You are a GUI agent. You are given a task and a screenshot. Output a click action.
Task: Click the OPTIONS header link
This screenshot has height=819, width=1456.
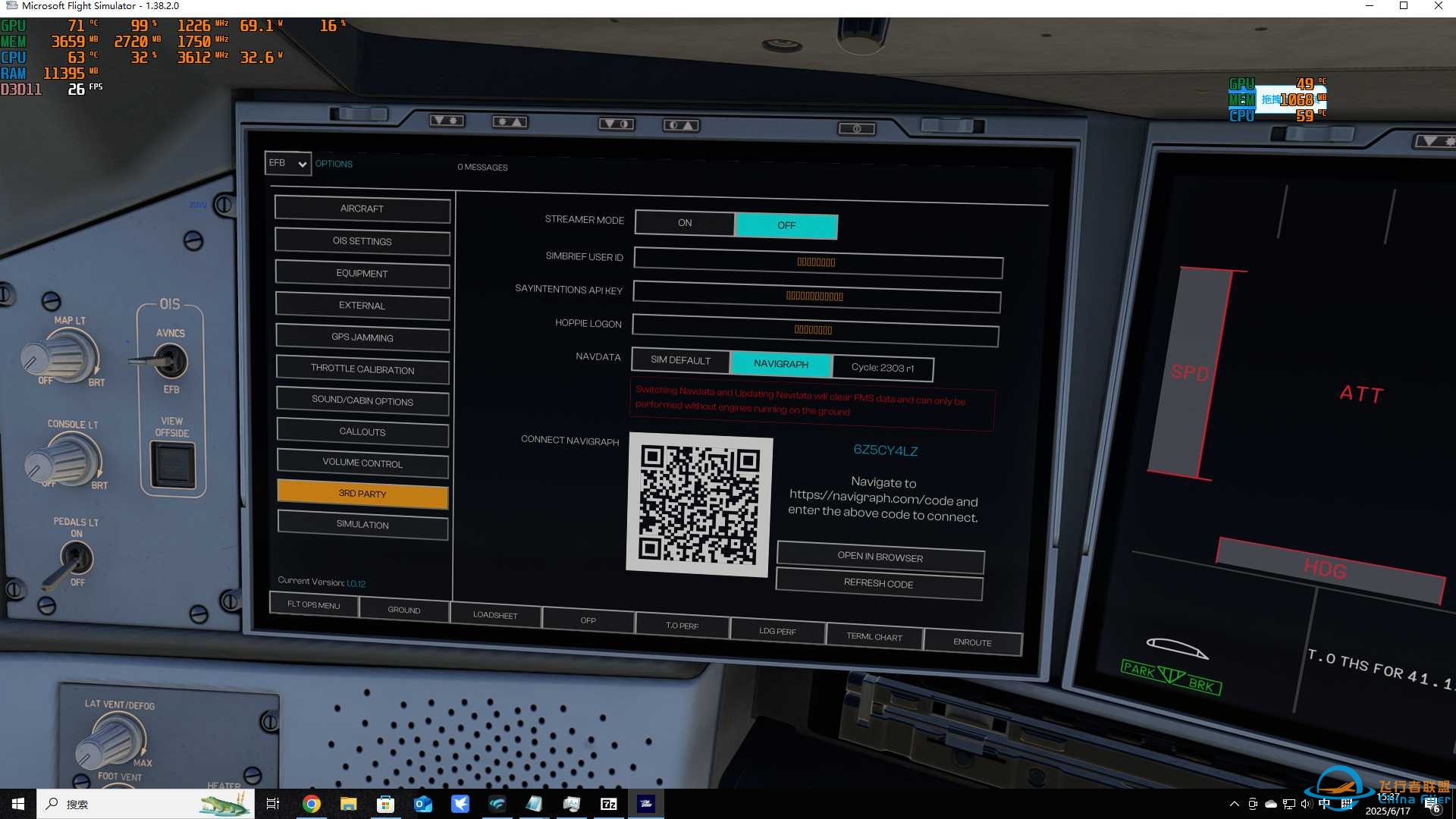[334, 164]
